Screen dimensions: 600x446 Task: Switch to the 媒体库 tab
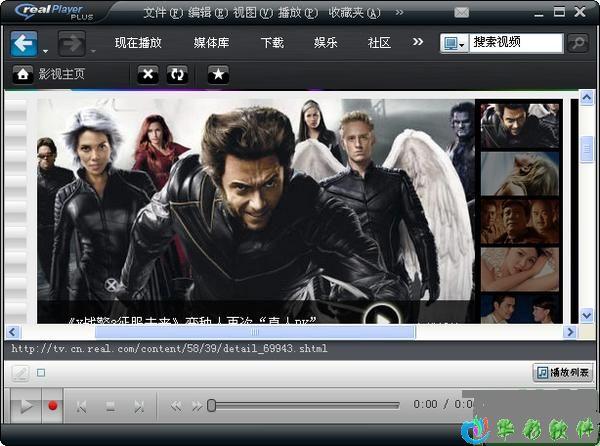click(x=211, y=42)
